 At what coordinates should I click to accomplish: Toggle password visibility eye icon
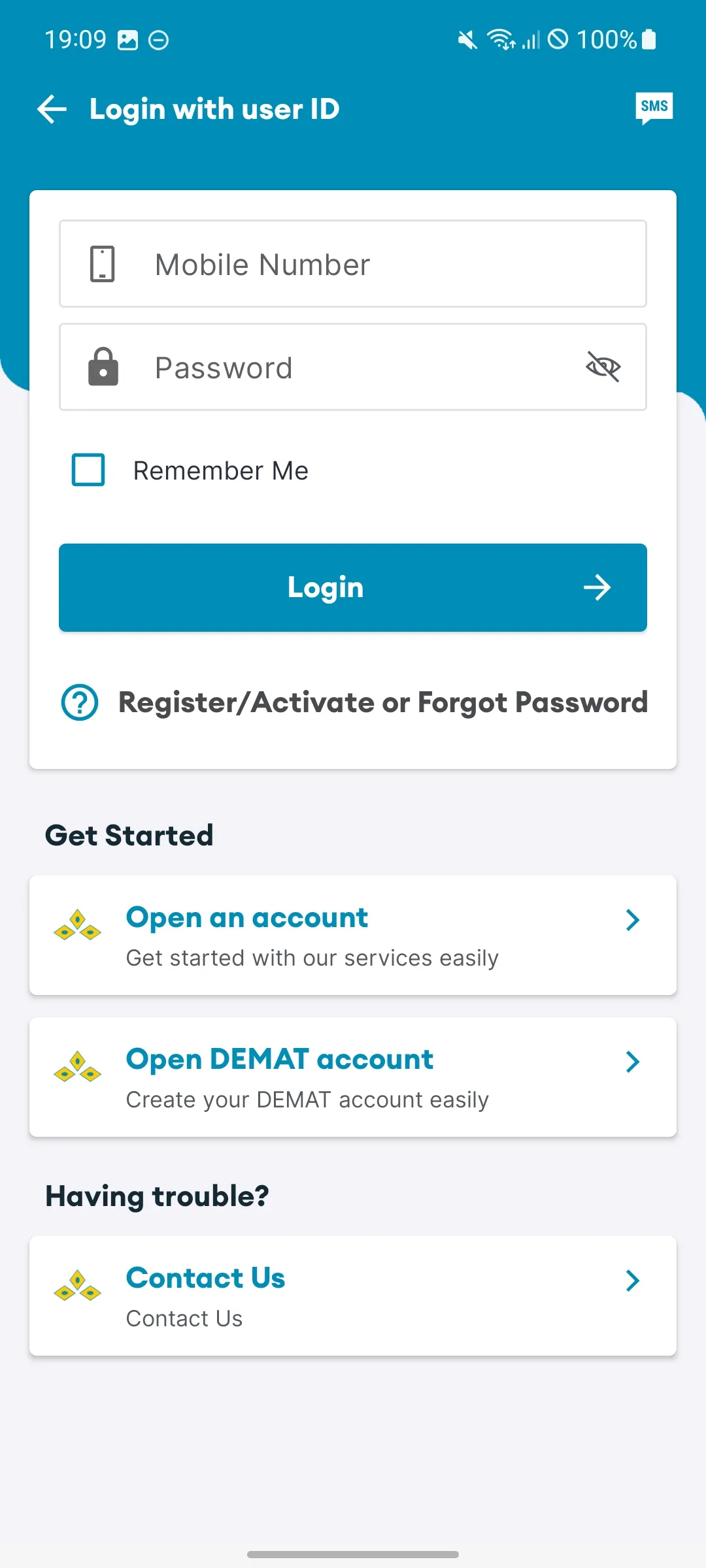coord(603,367)
